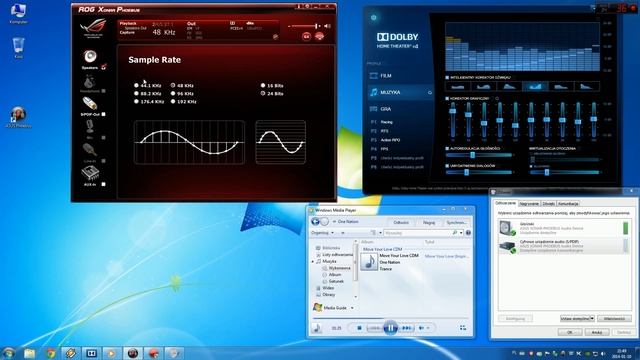Choose the sixth equalizer preset curve in Dolby
640x360 pixels.
pyautogui.click(x=587, y=86)
